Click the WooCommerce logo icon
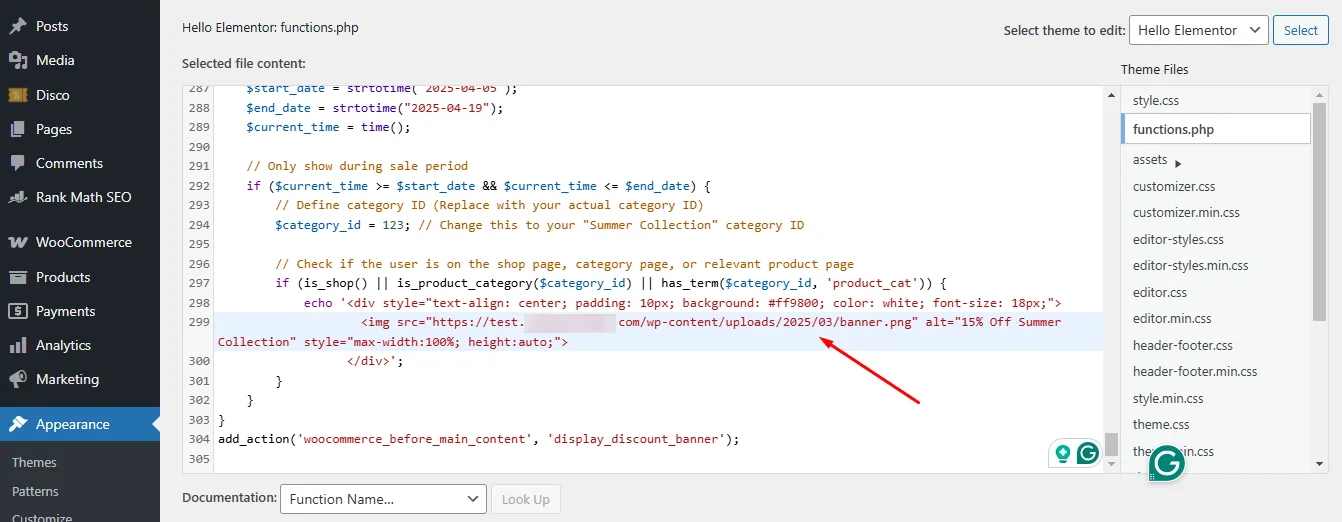1342x522 pixels. (x=18, y=243)
